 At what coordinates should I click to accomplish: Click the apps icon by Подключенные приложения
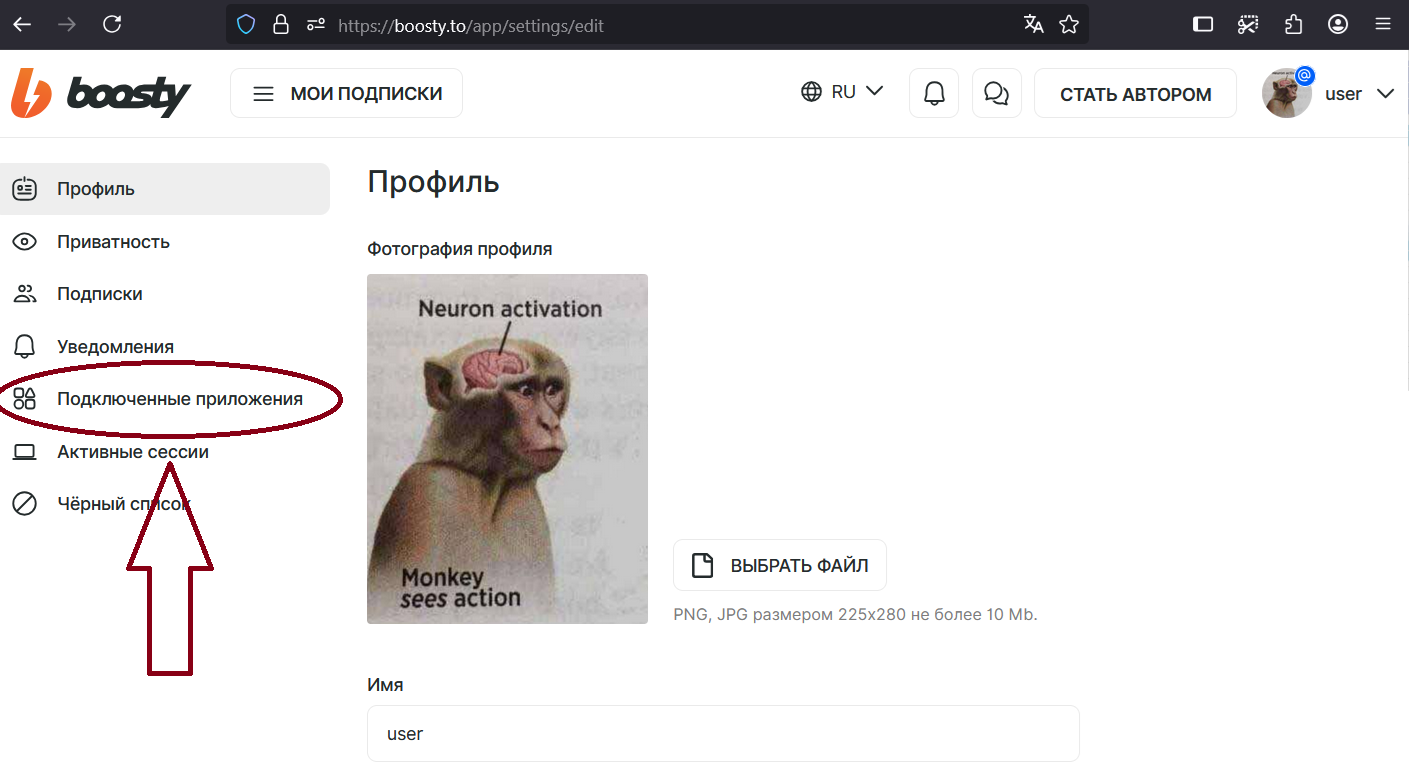click(25, 399)
